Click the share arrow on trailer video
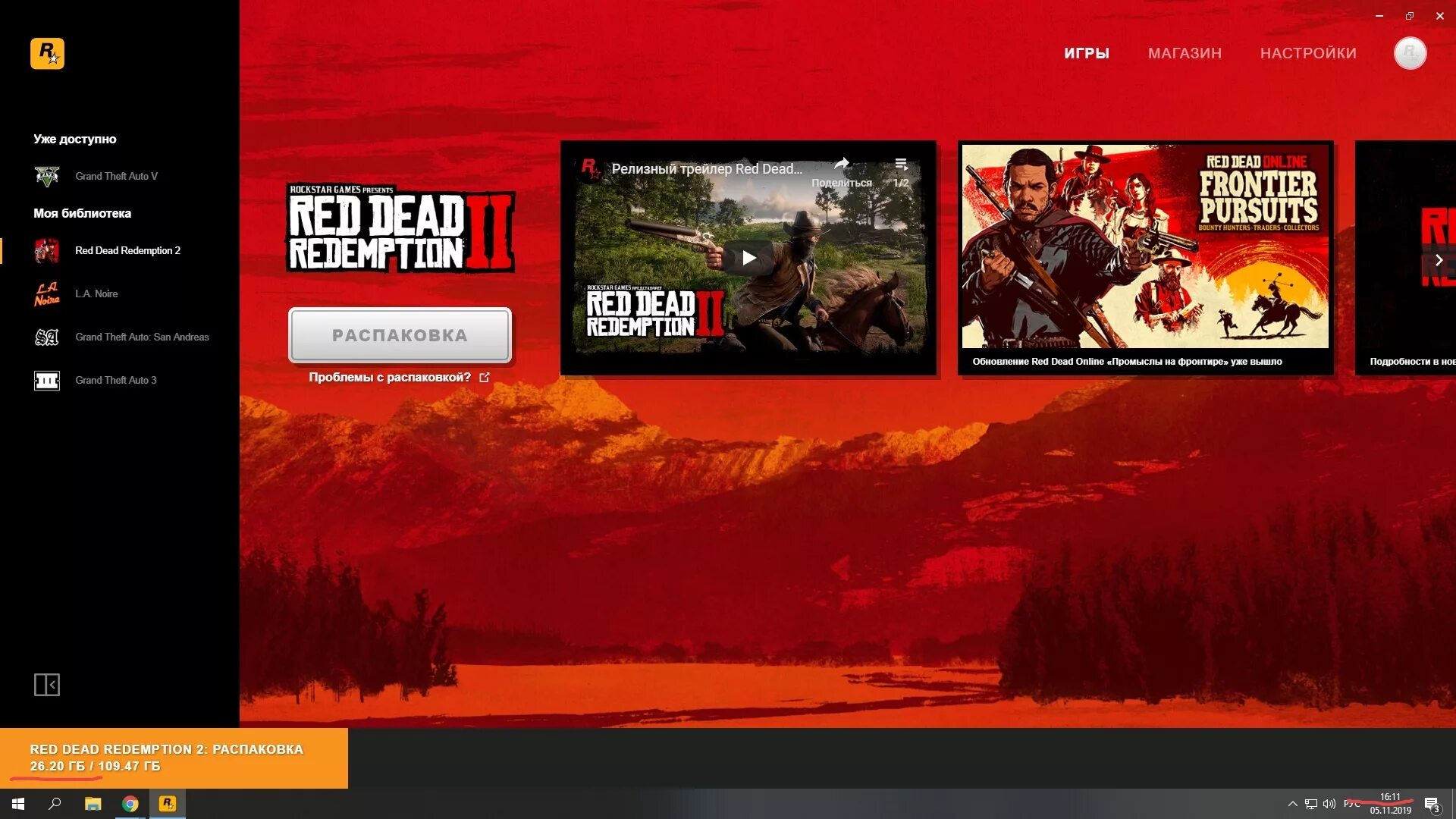Screen dimensions: 1456x819 point(842,164)
